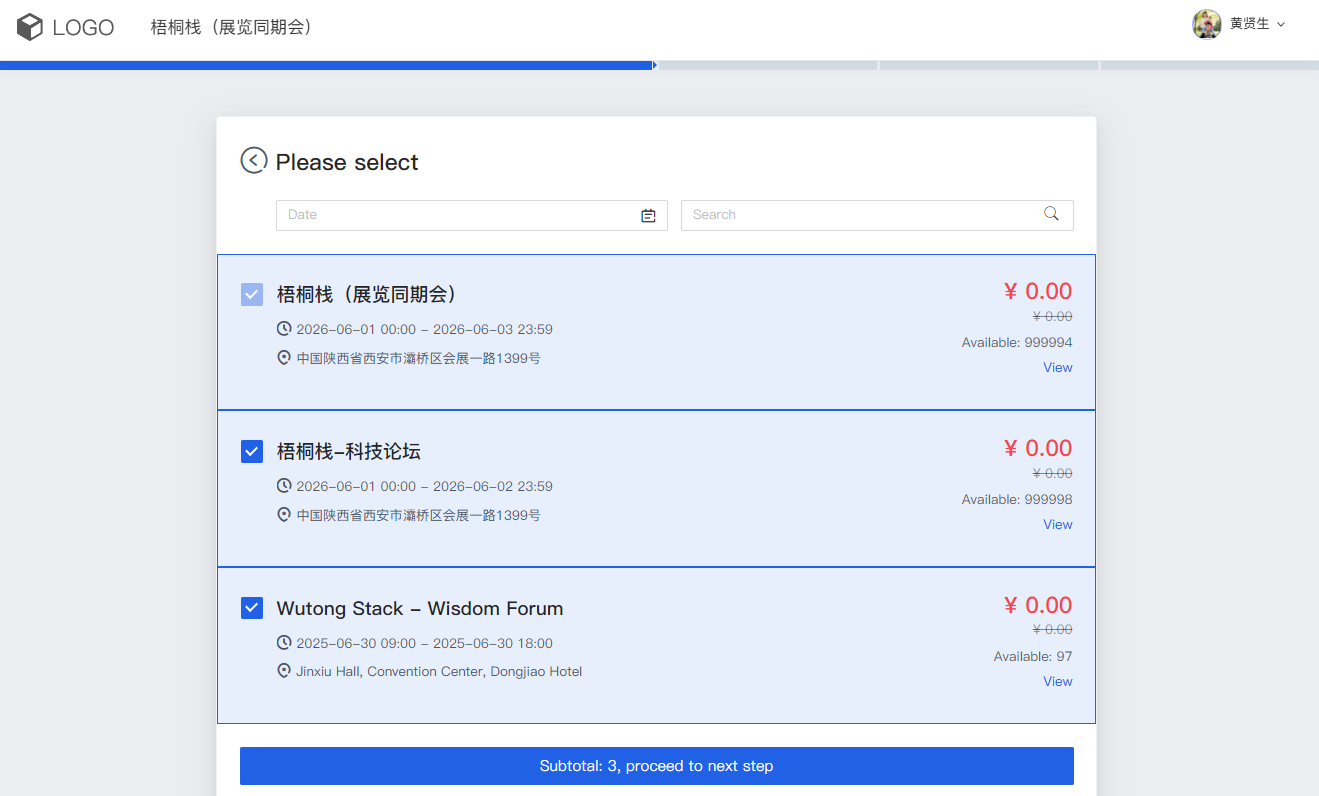Click the location pin for Jinxiu Hall

284,671
